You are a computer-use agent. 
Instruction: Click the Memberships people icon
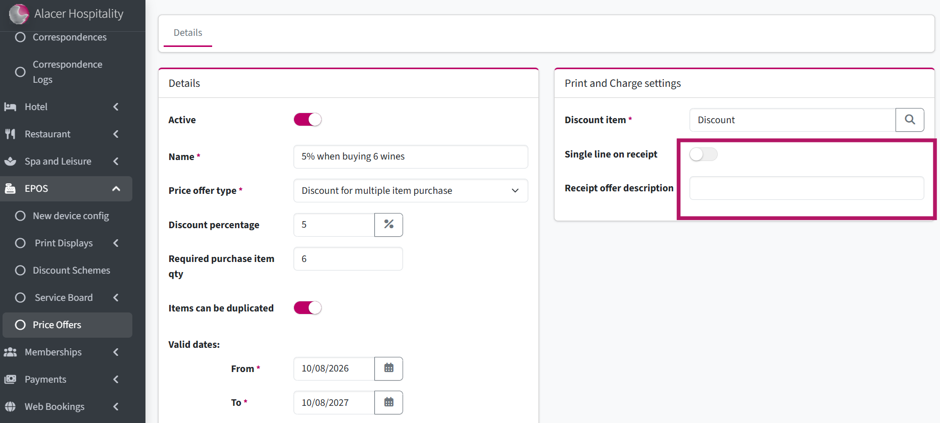tap(10, 352)
